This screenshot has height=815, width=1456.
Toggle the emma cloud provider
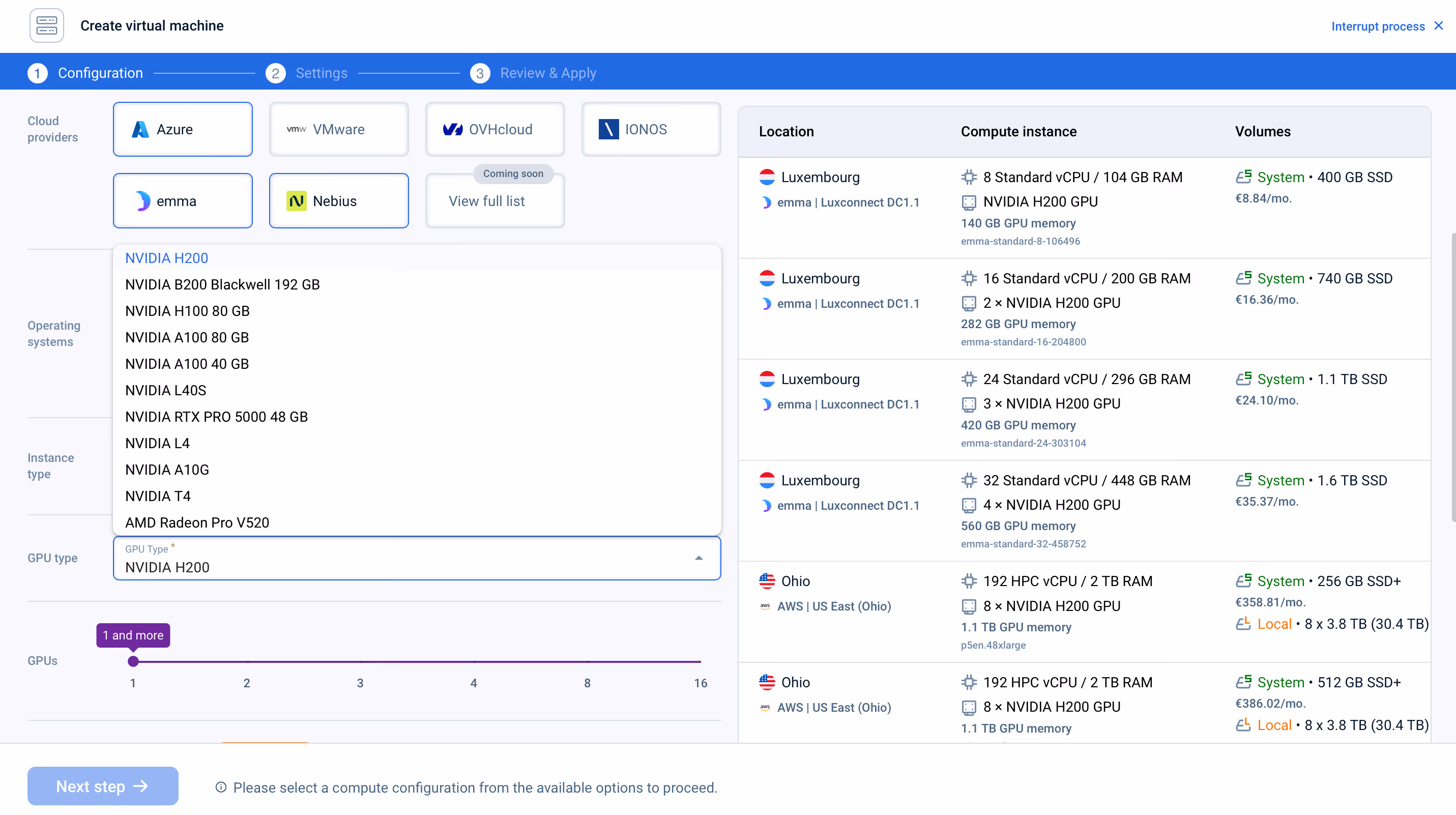(x=183, y=200)
